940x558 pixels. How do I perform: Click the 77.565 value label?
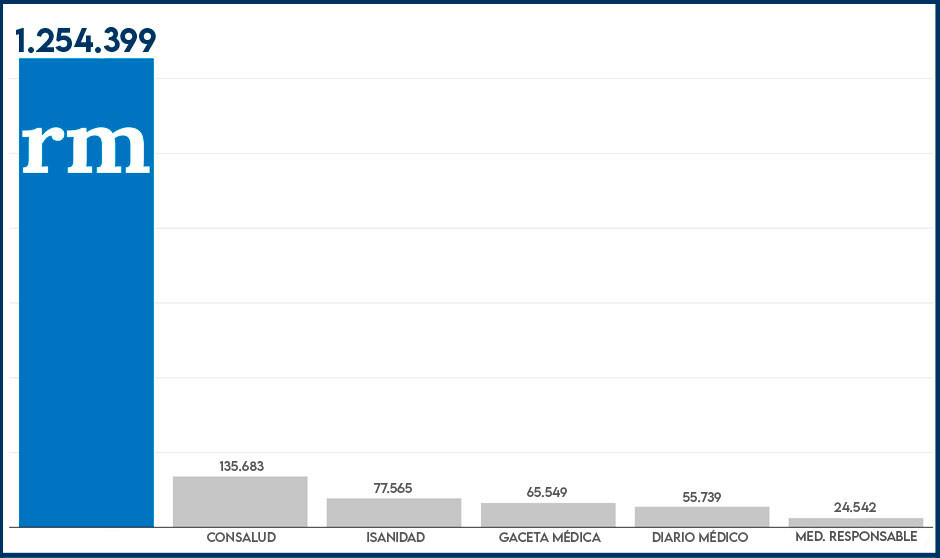pos(394,488)
